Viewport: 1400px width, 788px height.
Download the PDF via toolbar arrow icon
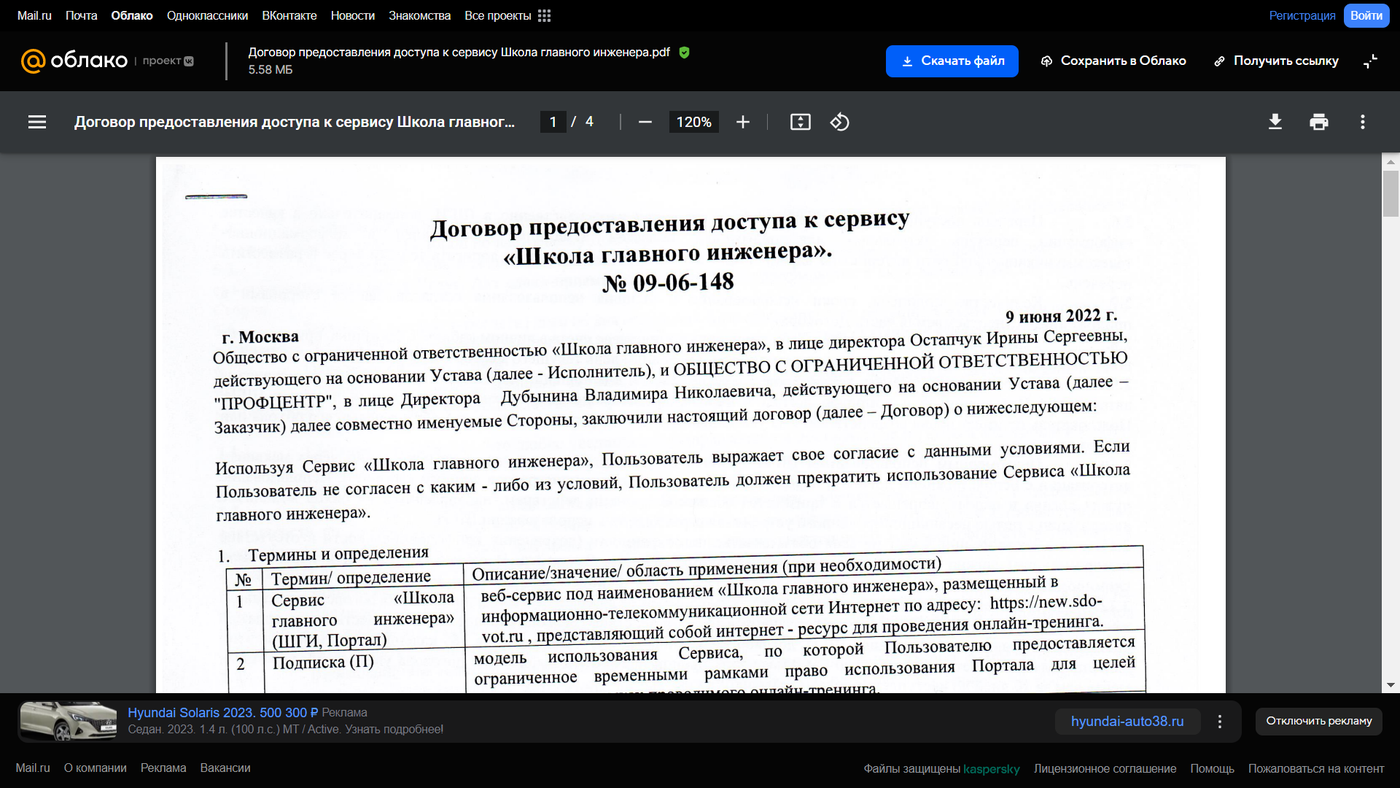tap(1275, 122)
